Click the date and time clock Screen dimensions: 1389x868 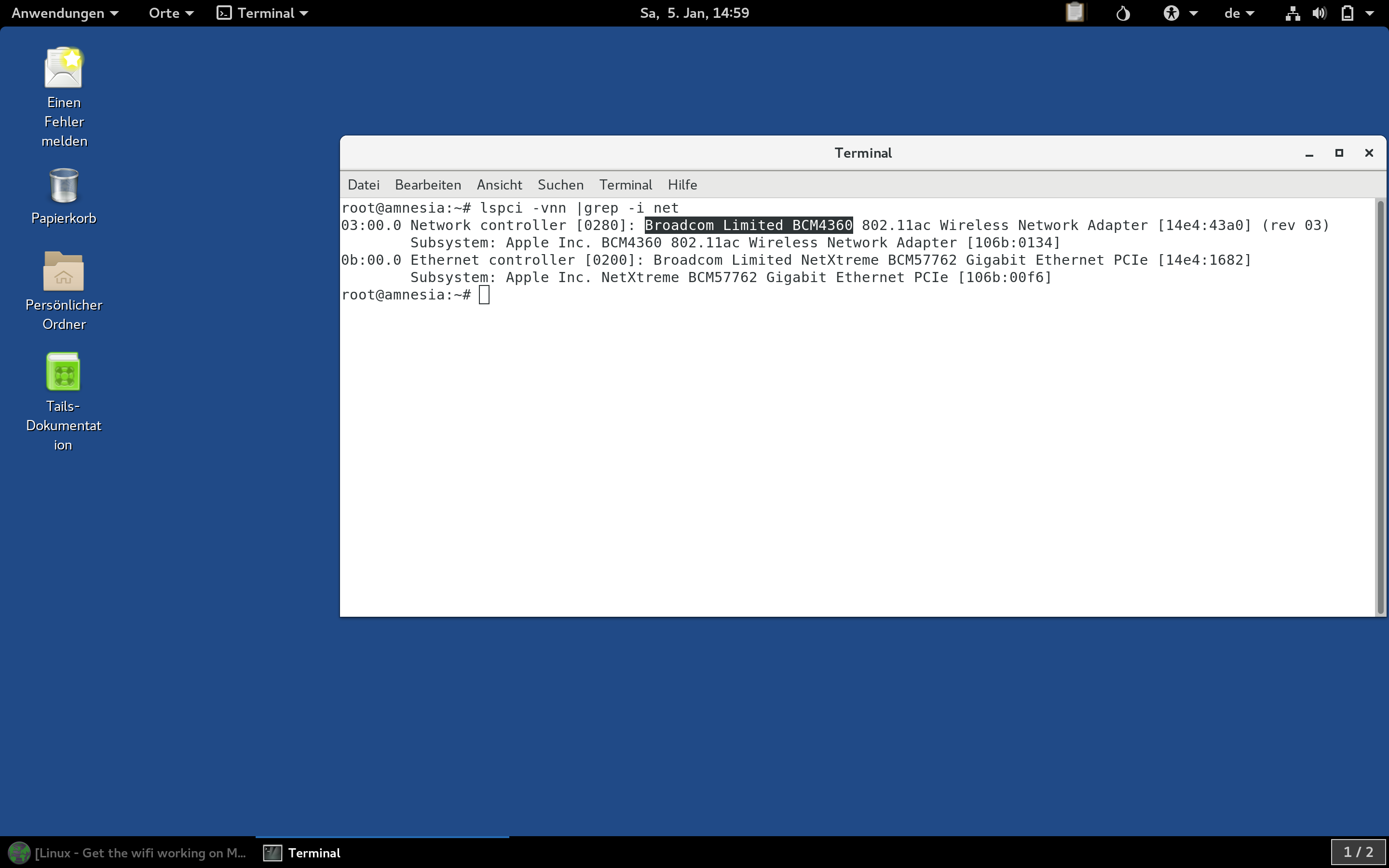pos(694,13)
